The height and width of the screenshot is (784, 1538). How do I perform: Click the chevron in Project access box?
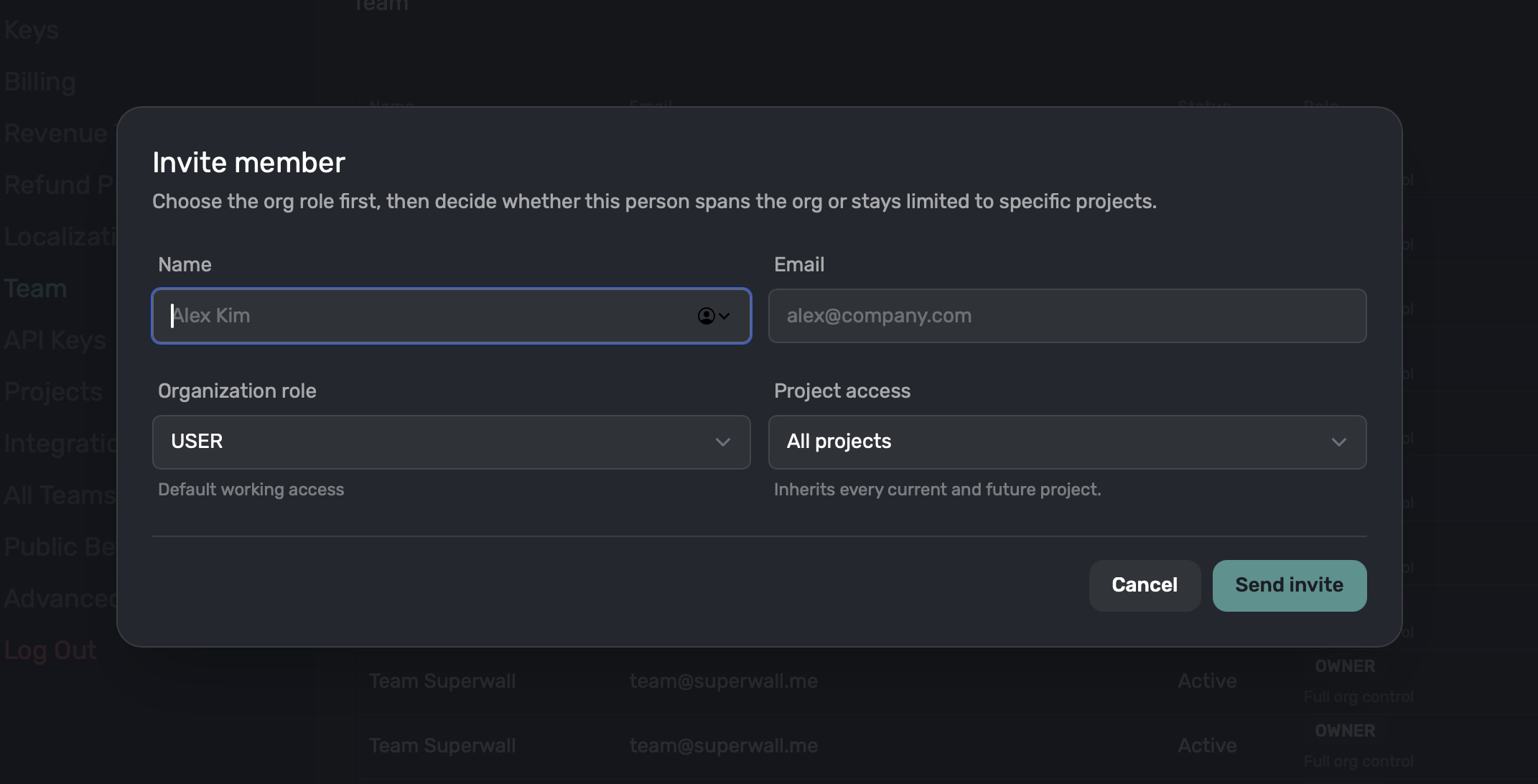coord(1338,442)
